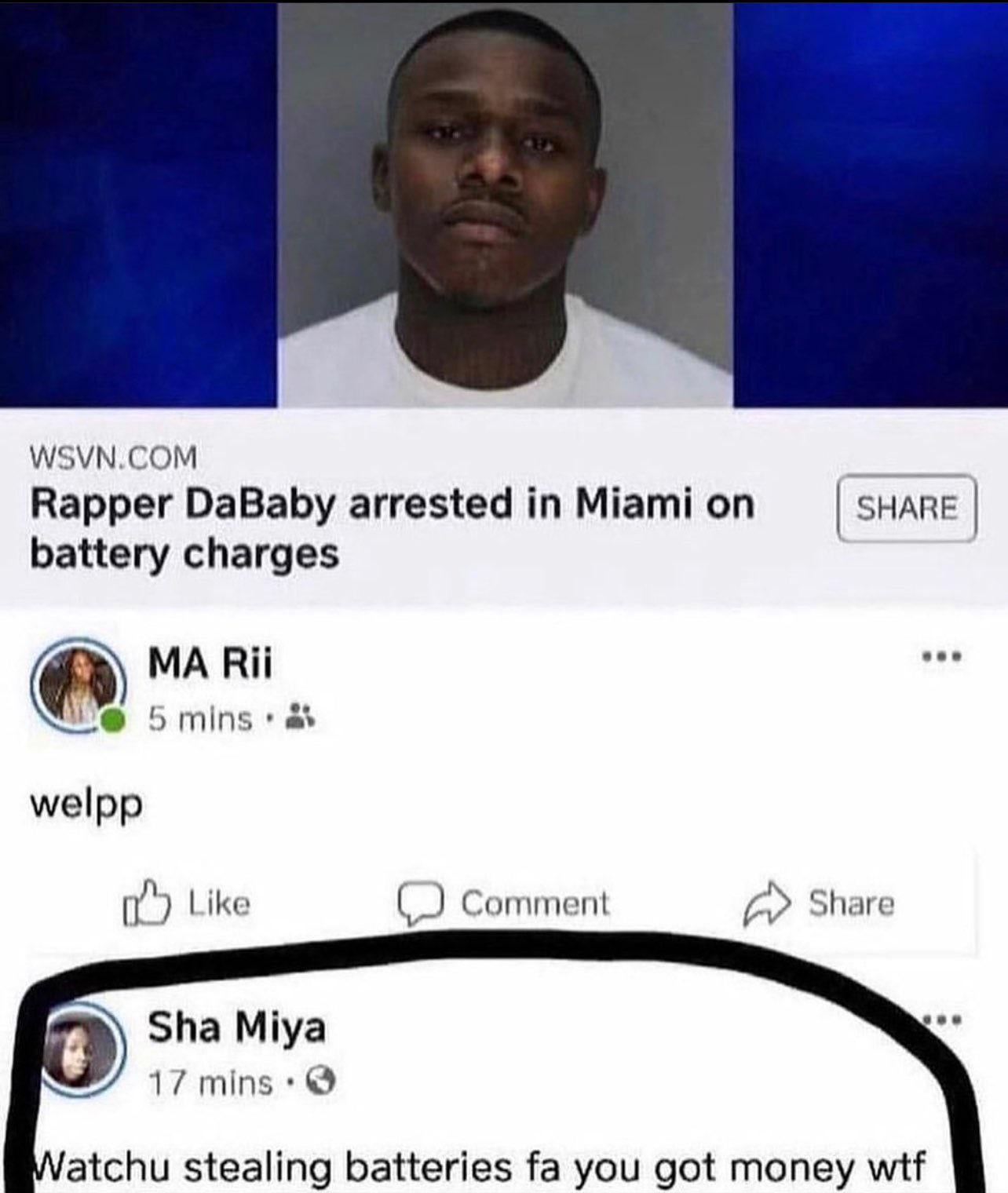Open Sha Miya's profile name link
Image resolution: width=1008 pixels, height=1193 pixels.
click(x=237, y=1027)
